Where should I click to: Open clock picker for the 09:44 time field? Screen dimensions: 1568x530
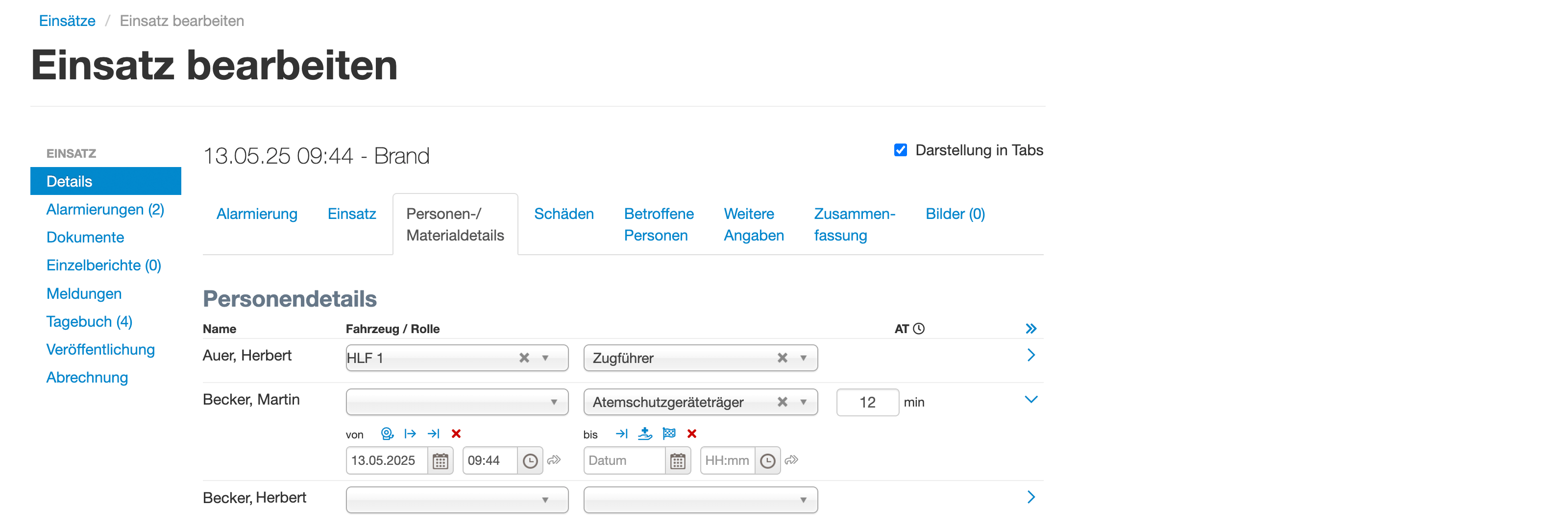tap(530, 460)
